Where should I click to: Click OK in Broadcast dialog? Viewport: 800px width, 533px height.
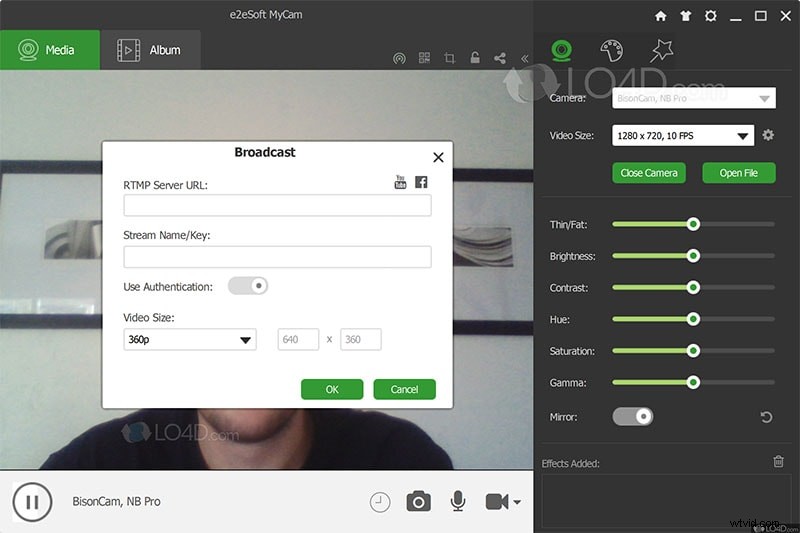(x=332, y=389)
